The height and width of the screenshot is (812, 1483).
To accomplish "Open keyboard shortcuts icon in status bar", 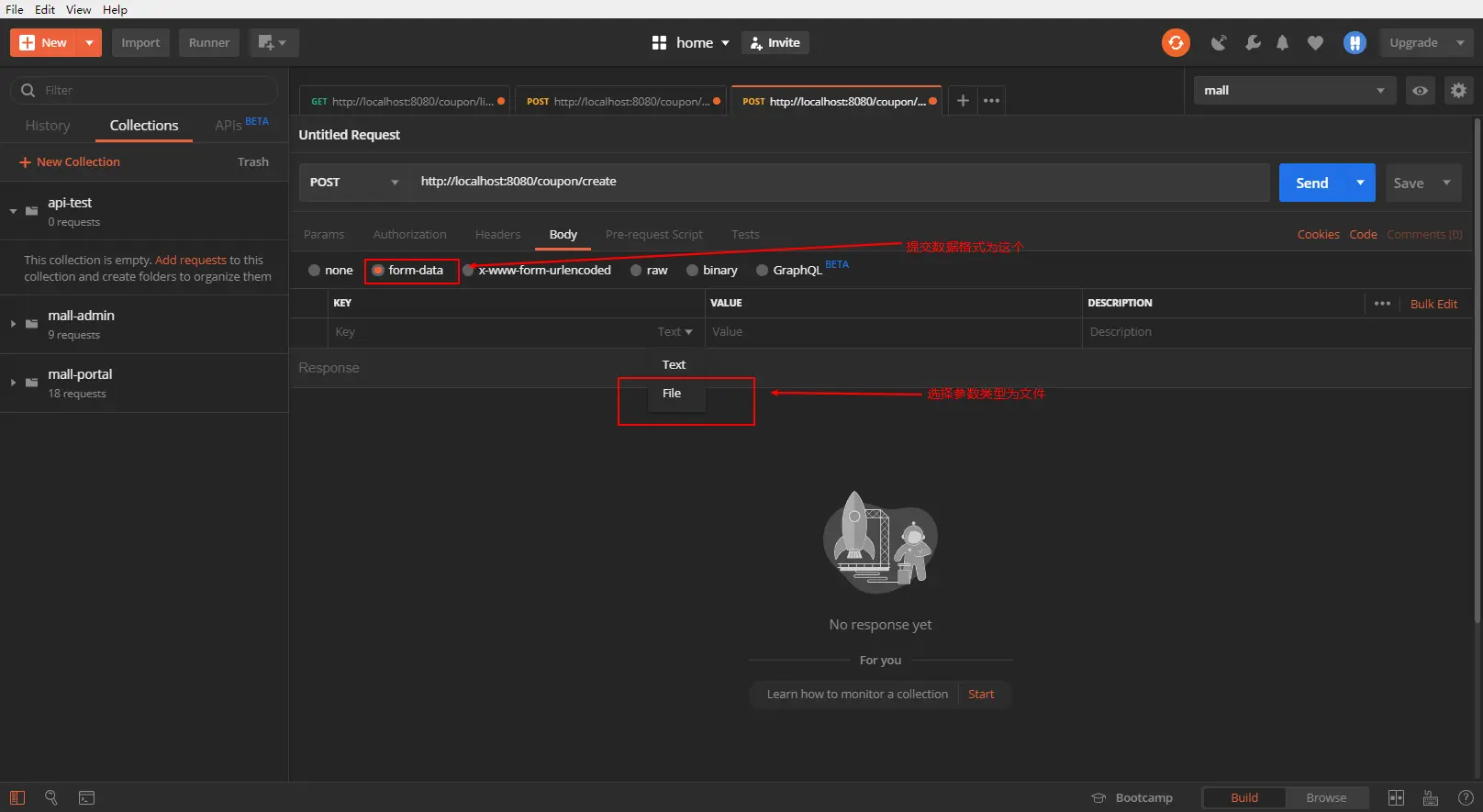I will [1431, 797].
